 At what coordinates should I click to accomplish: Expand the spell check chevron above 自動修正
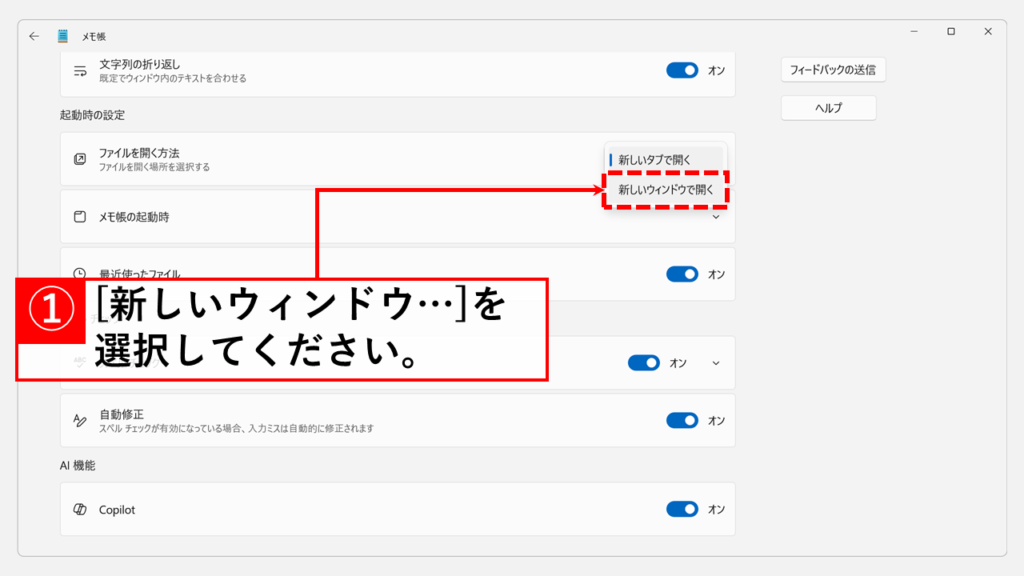[x=715, y=363]
